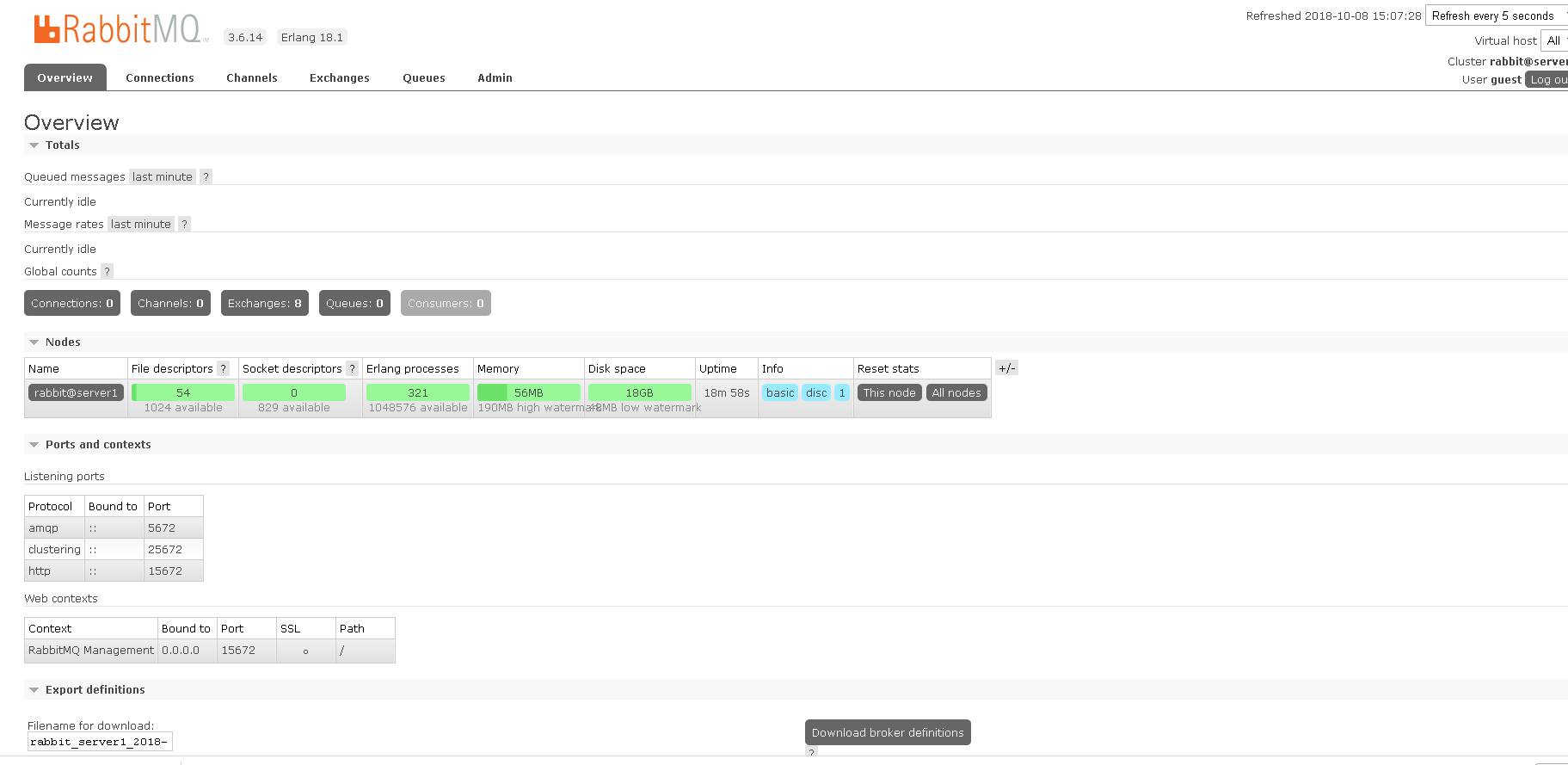Click the Uptime value 18m 58s

[x=727, y=392]
